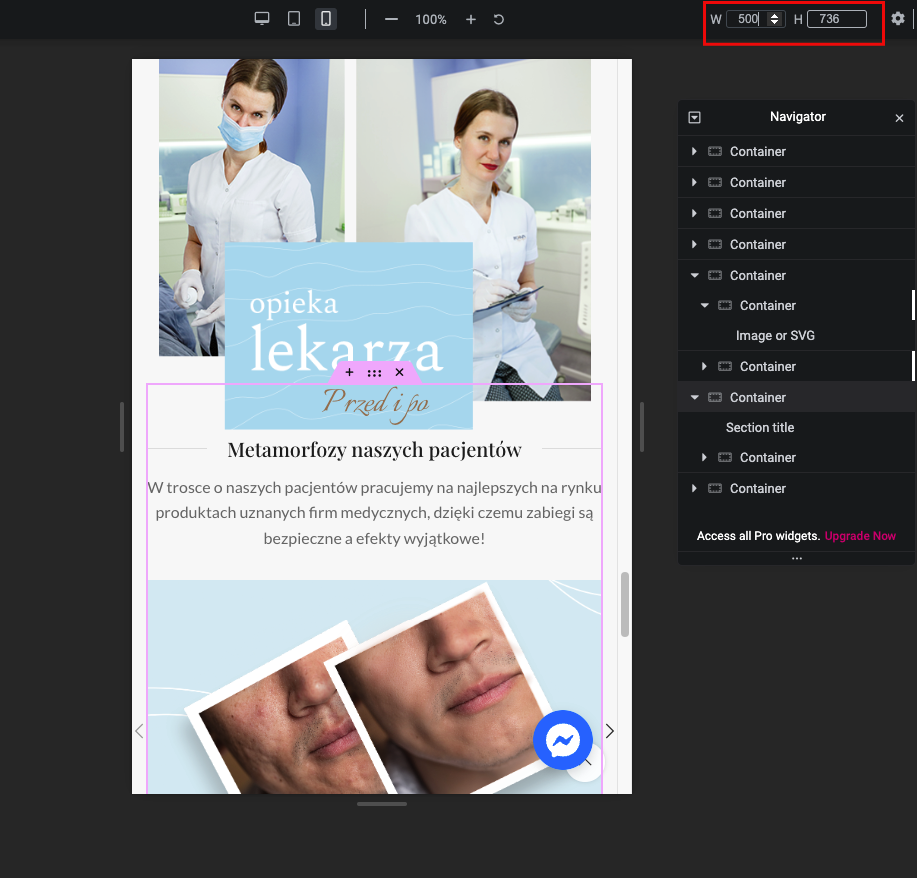The image size is (917, 878).
Task: Click the Navigator panel title
Action: (x=798, y=117)
